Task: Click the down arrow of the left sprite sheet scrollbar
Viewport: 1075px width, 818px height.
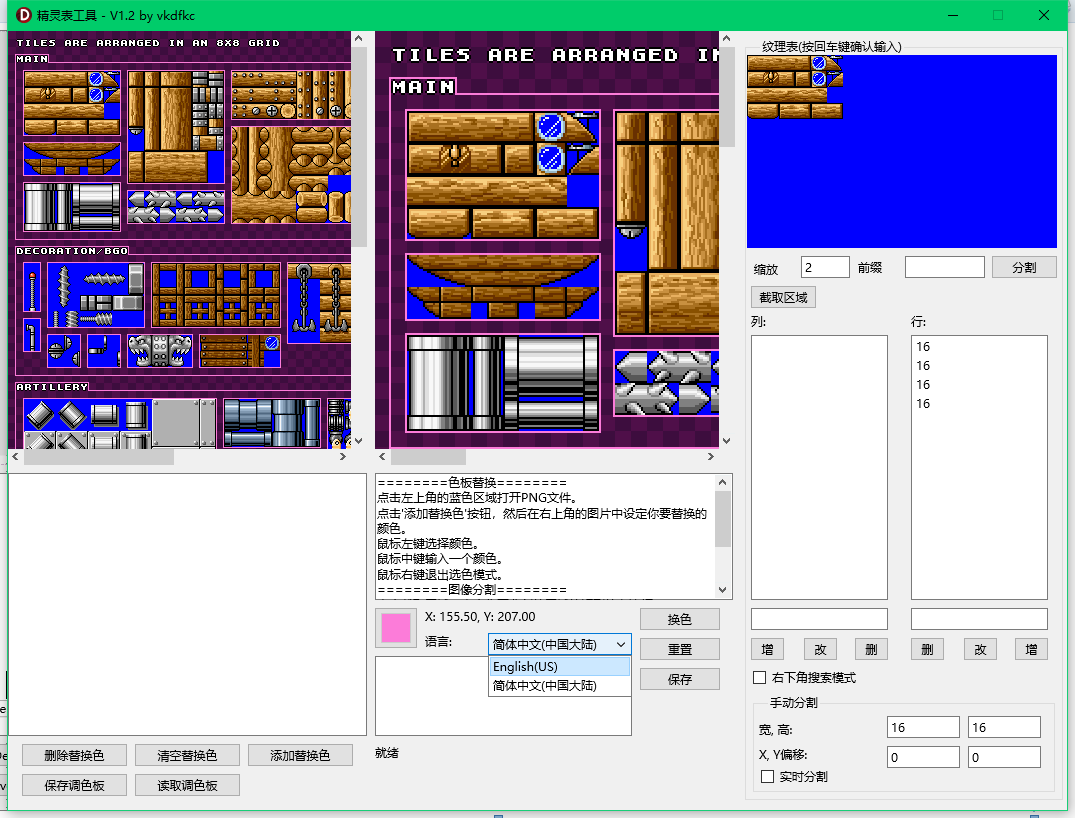Action: point(359,441)
